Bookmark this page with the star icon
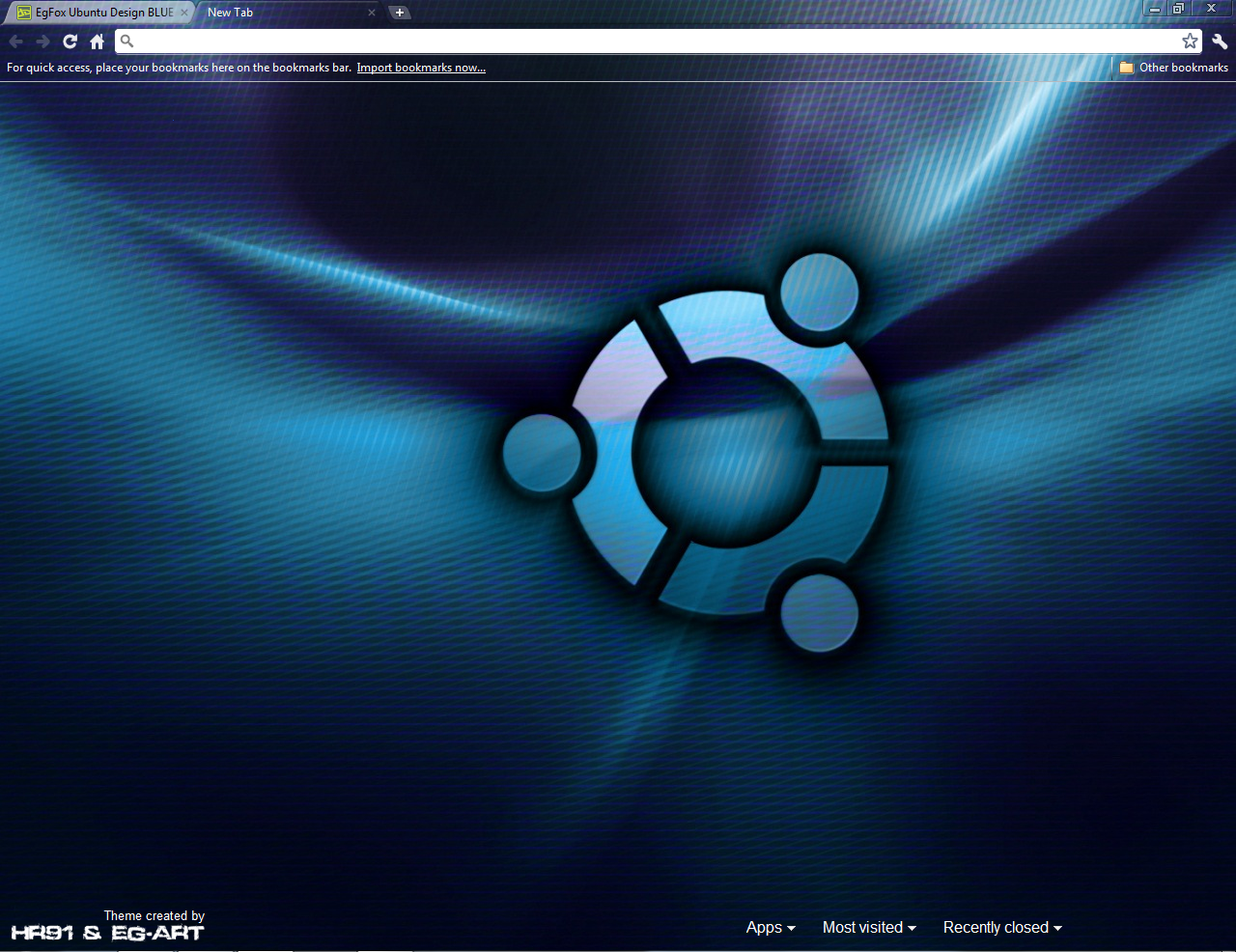Screen dimensions: 1236x952 [1190, 41]
